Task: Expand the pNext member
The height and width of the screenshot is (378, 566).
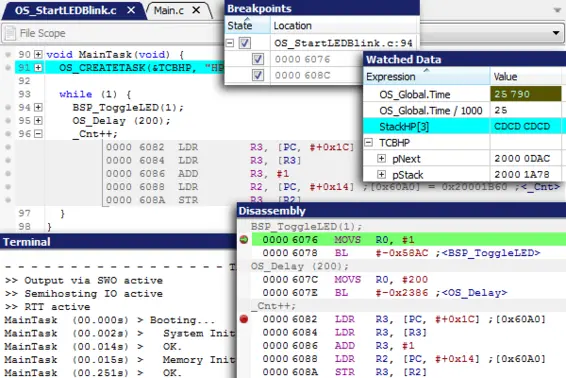Action: tap(381, 158)
